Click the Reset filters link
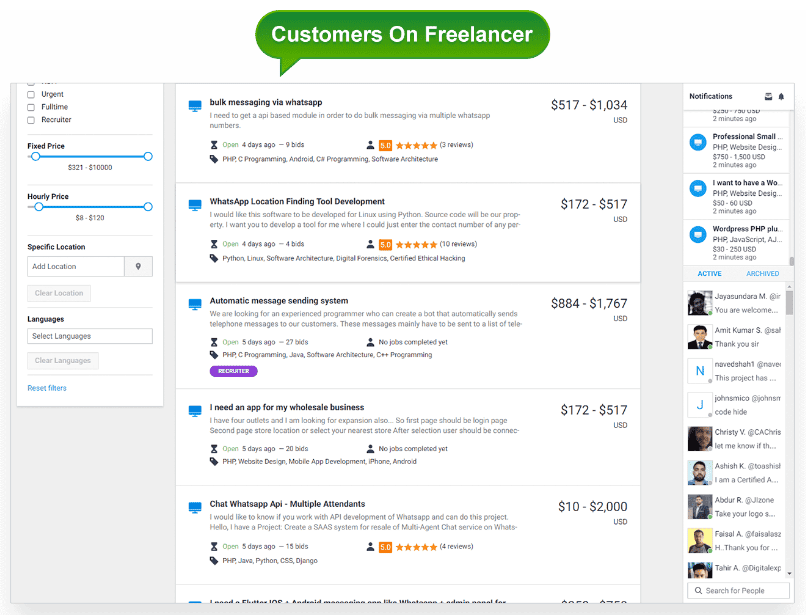The width and height of the screenshot is (806, 615). (x=47, y=388)
